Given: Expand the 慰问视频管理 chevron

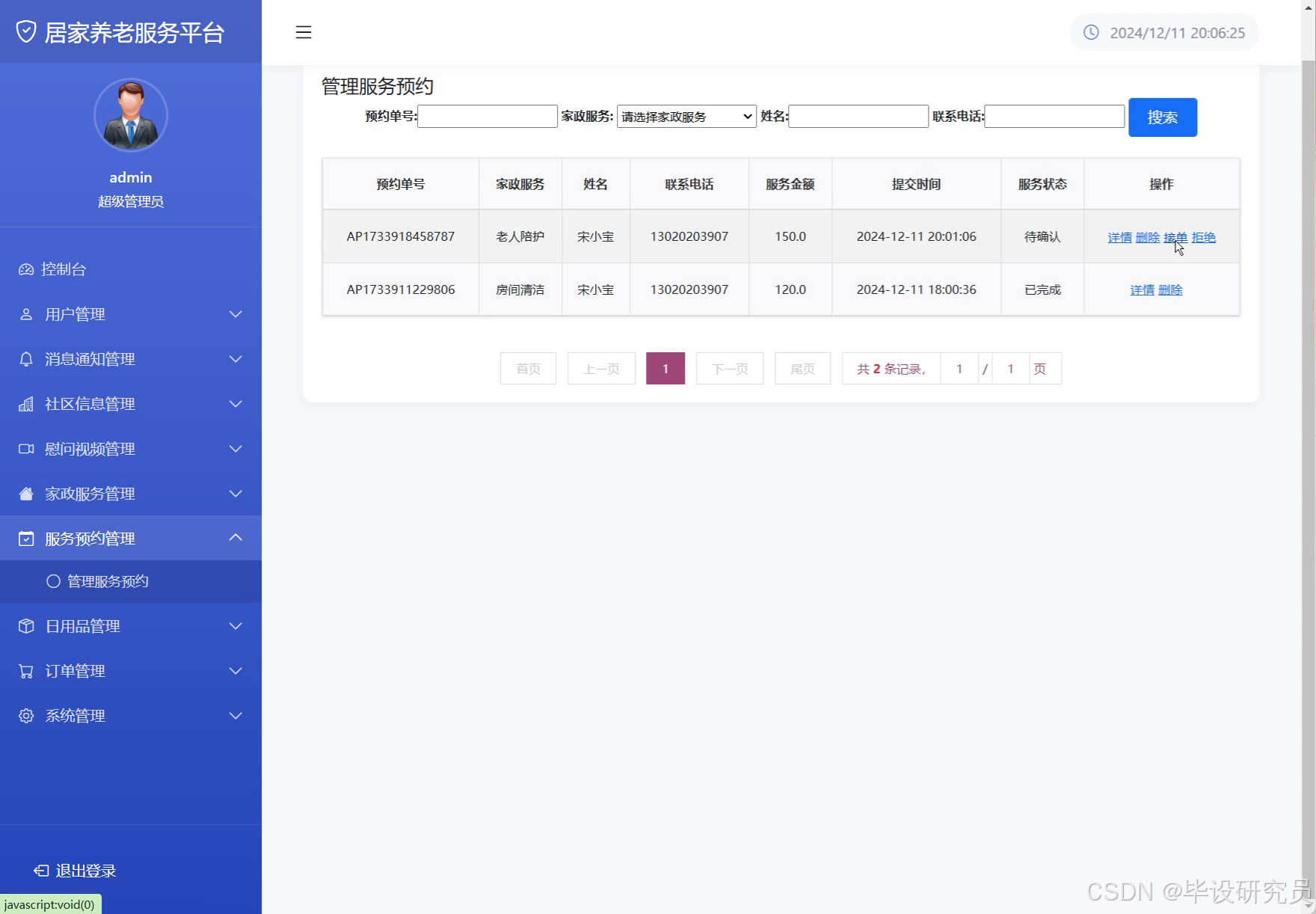Looking at the screenshot, I should tap(236, 449).
